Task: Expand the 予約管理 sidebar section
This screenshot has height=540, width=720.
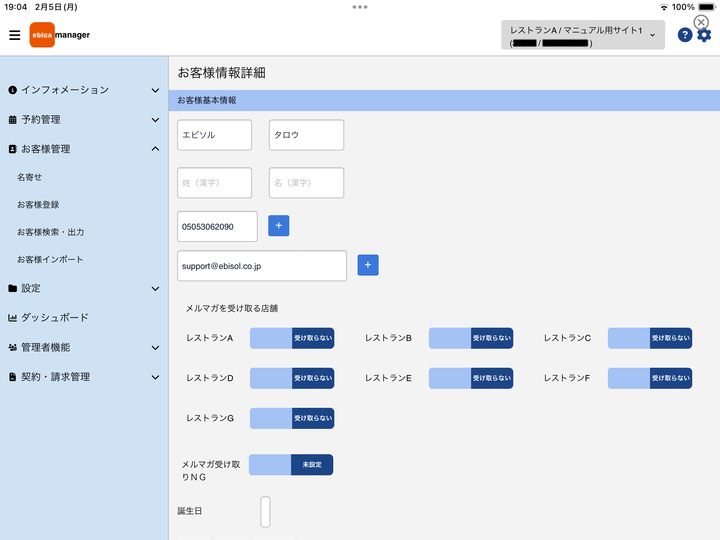Action: (84, 119)
